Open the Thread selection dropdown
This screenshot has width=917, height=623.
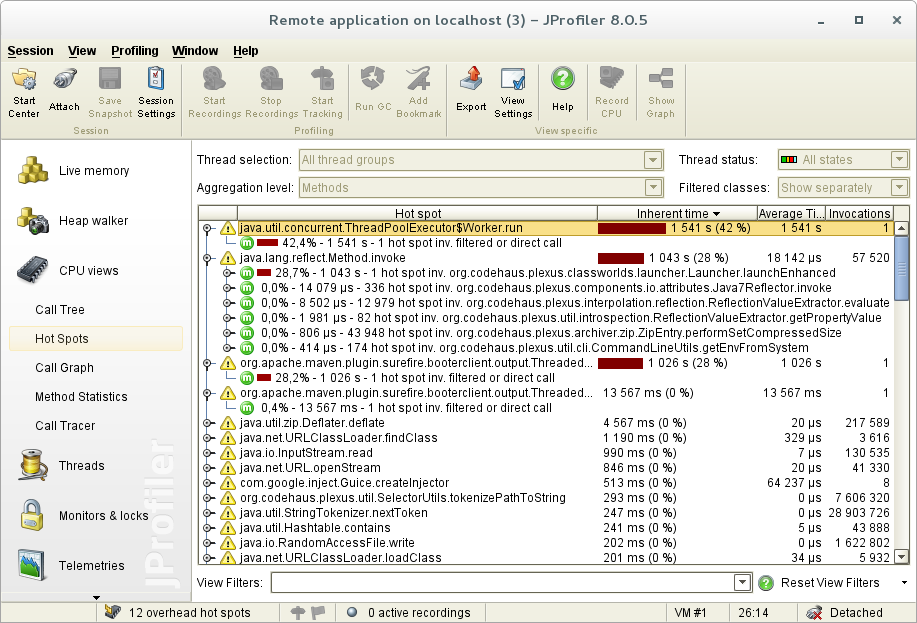click(x=653, y=160)
